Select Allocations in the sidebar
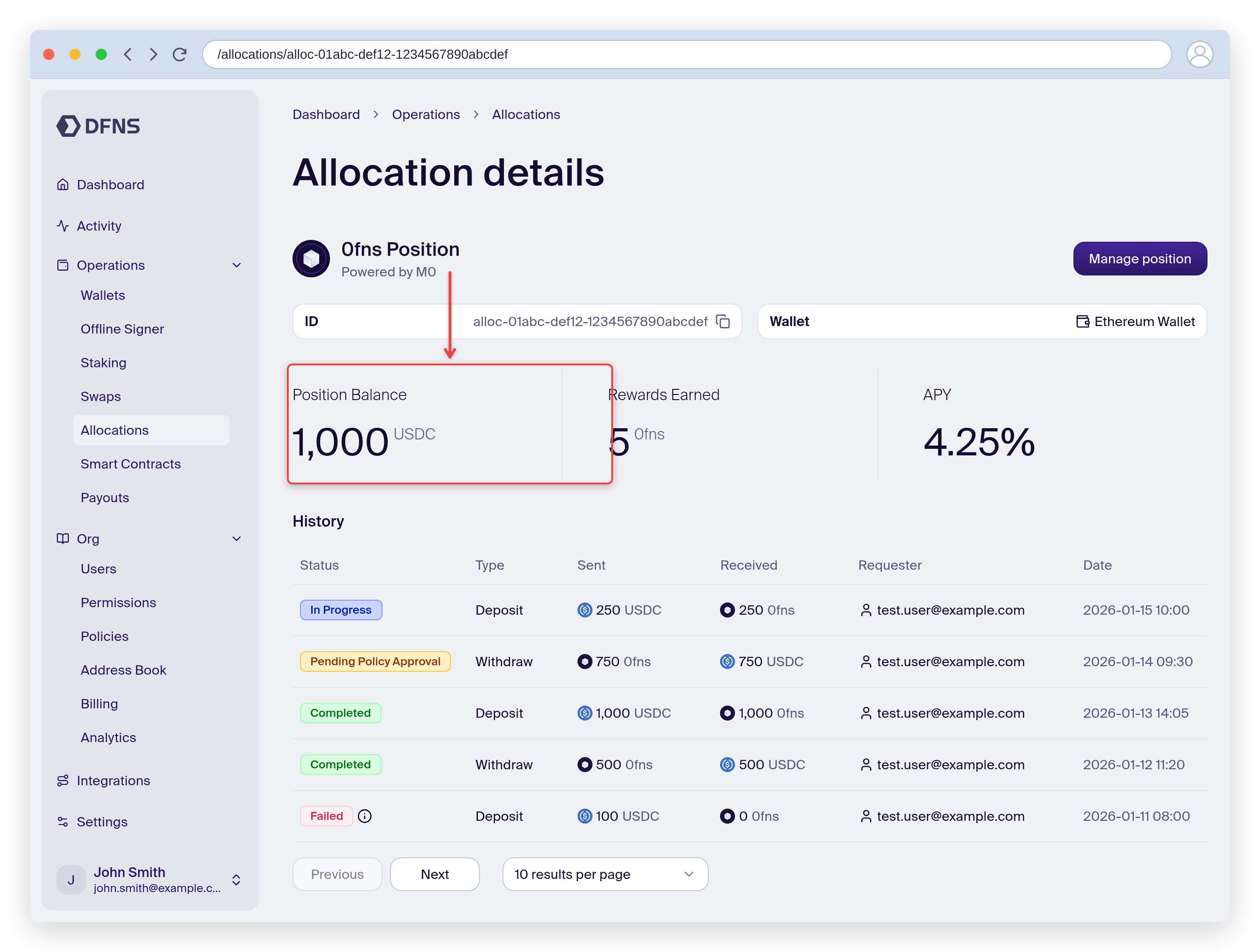Viewport: 1260px width, 952px height. (x=151, y=430)
